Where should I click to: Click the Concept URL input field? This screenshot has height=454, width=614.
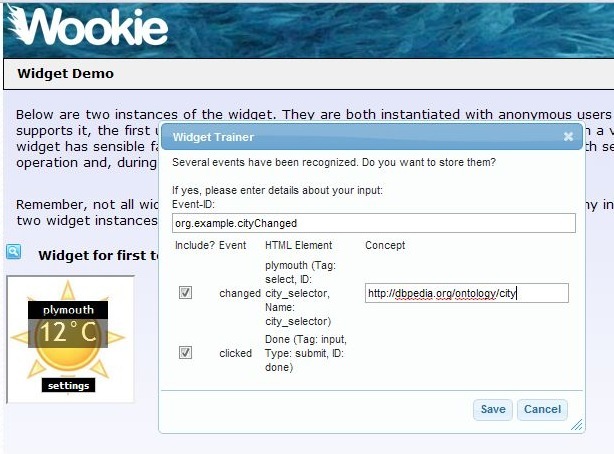467,293
